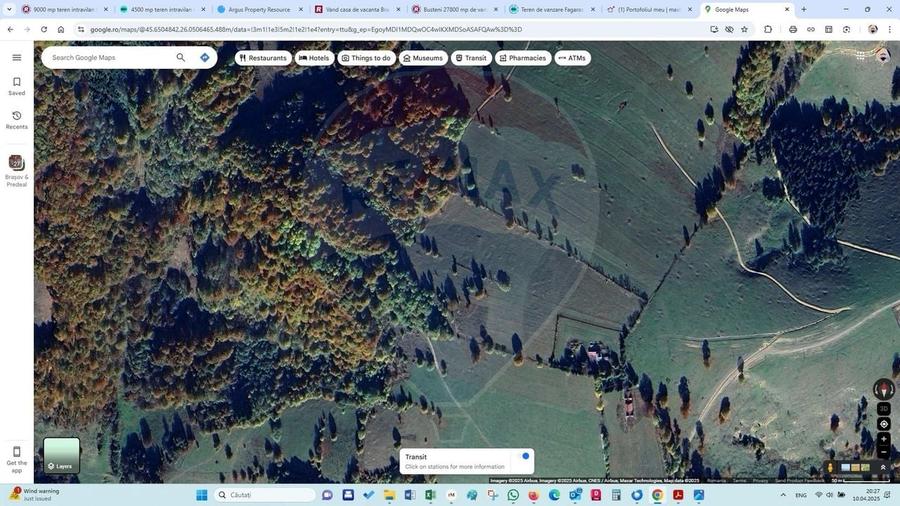Zoom in with the plus button
This screenshot has width=900, height=506.
click(x=883, y=439)
